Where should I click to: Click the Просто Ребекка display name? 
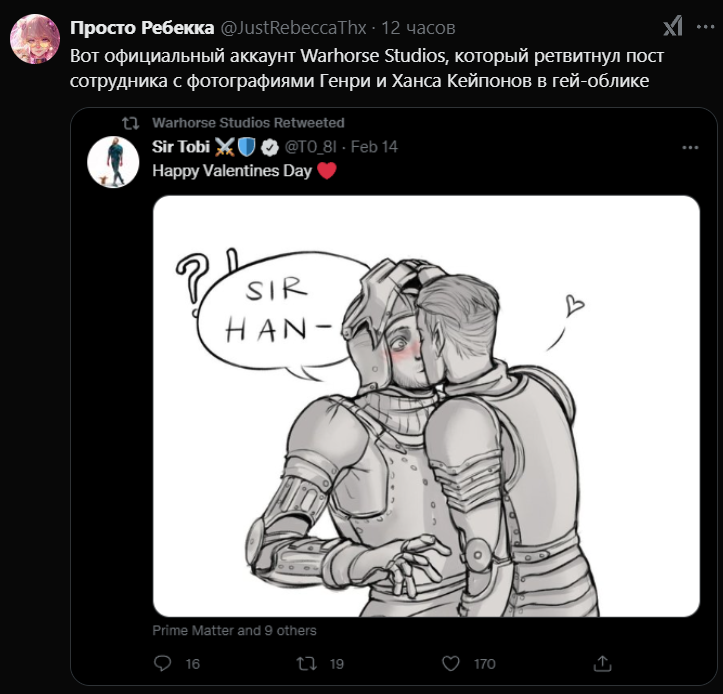pos(141,26)
